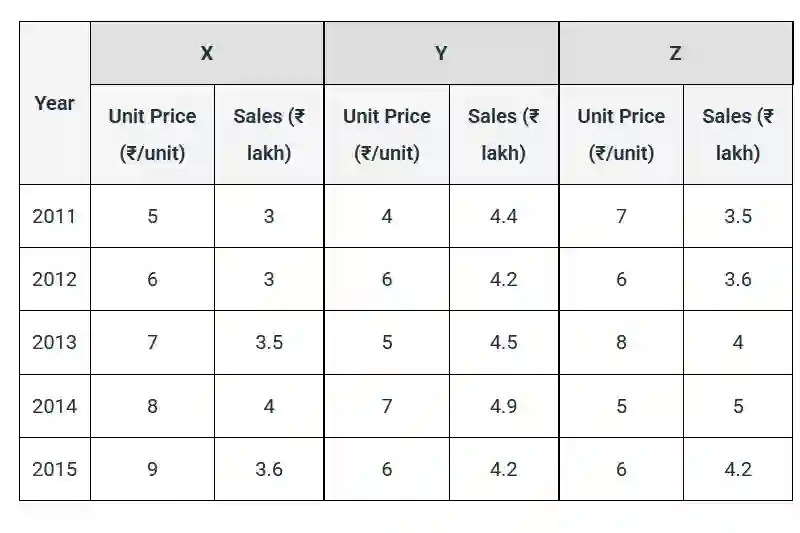Click Z sales value 3.5 for 2011
This screenshot has height=533, width=800.
[738, 216]
